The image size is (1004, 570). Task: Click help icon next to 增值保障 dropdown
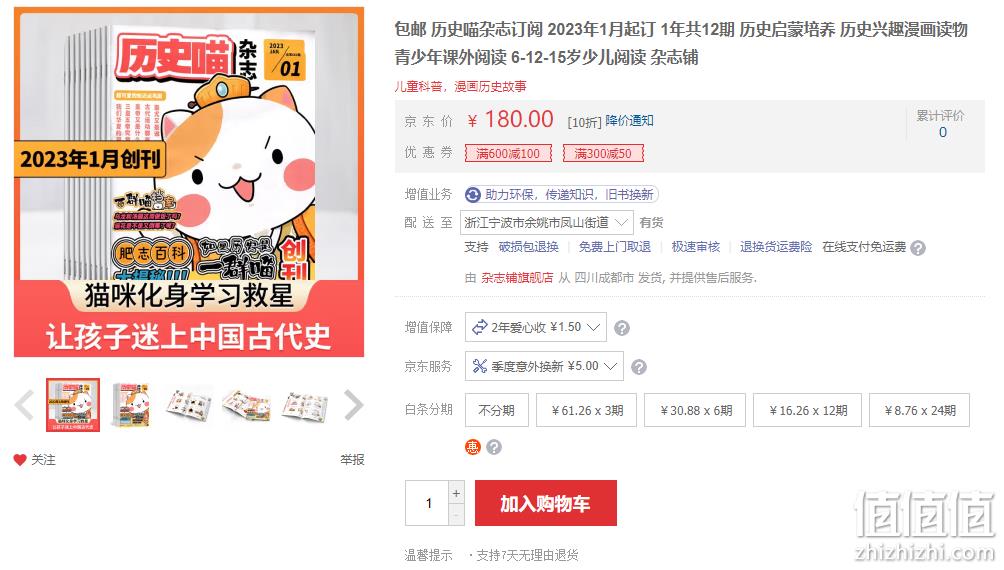pyautogui.click(x=622, y=329)
